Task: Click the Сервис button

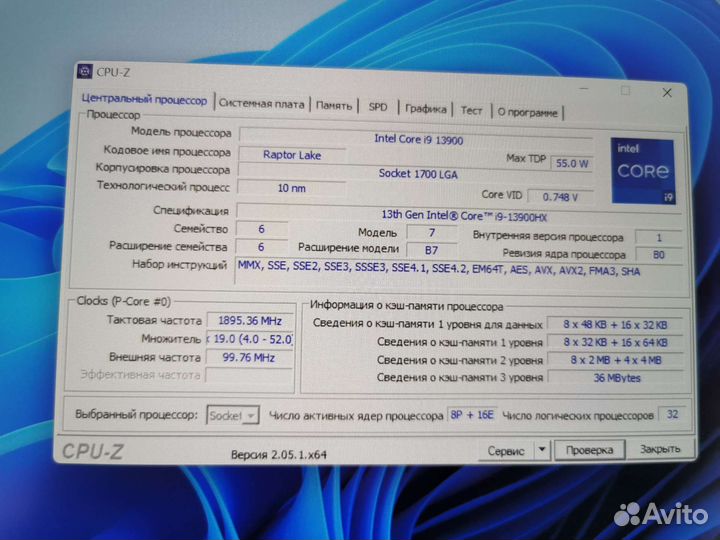Action: pyautogui.click(x=506, y=450)
